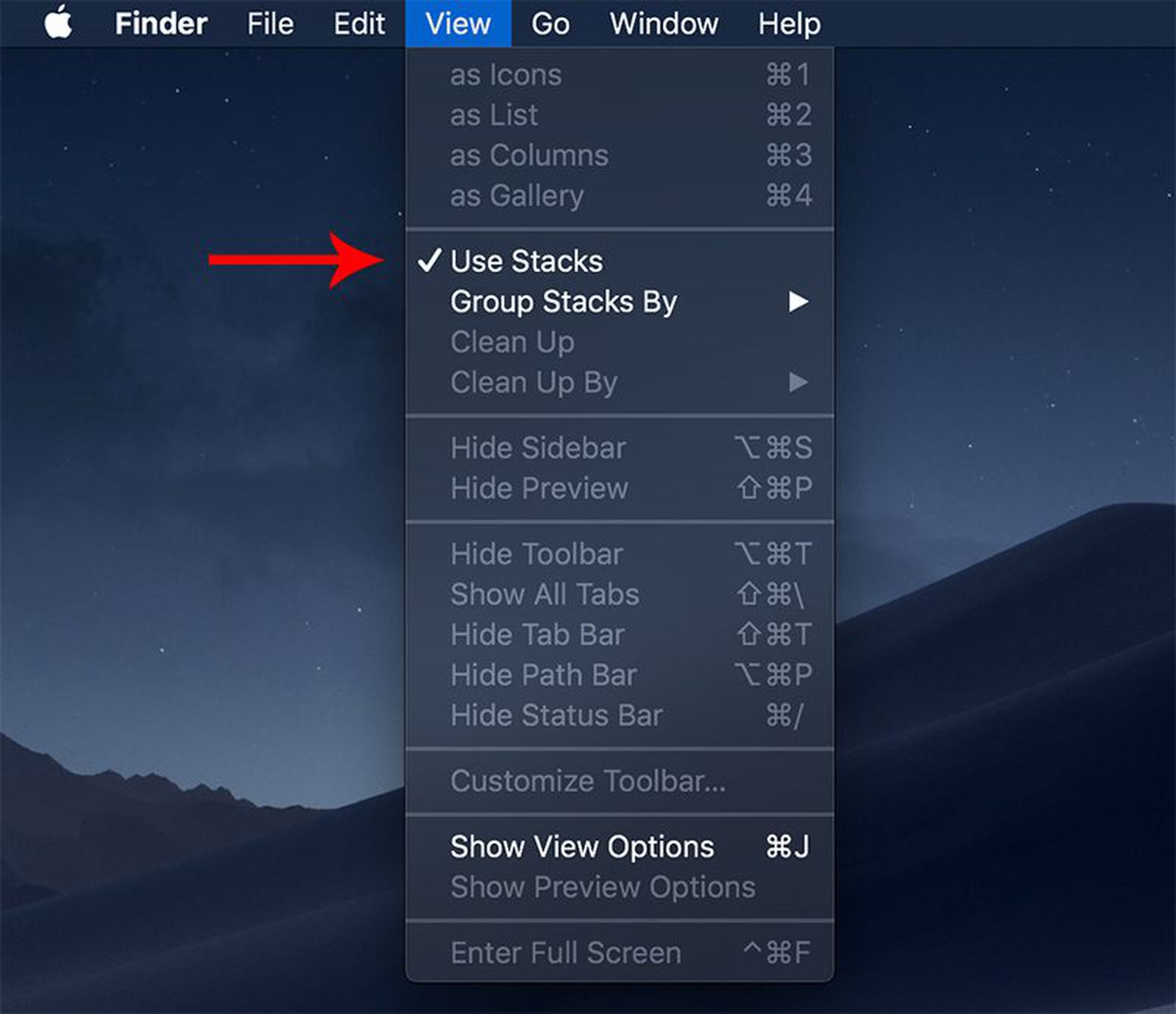This screenshot has width=1176, height=1014.
Task: Open the Finder application menu
Action: click(x=160, y=22)
